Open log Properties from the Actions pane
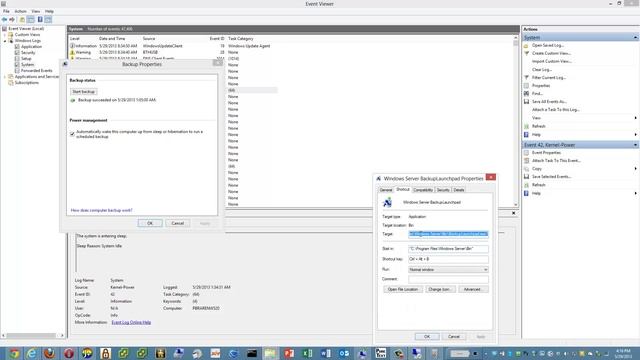 pos(541,86)
